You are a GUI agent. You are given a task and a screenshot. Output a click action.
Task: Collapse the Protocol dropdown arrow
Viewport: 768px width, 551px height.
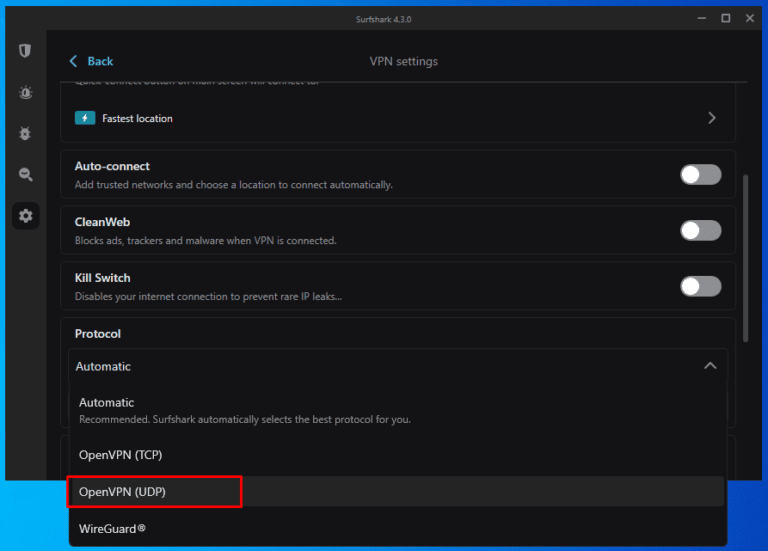tap(710, 366)
